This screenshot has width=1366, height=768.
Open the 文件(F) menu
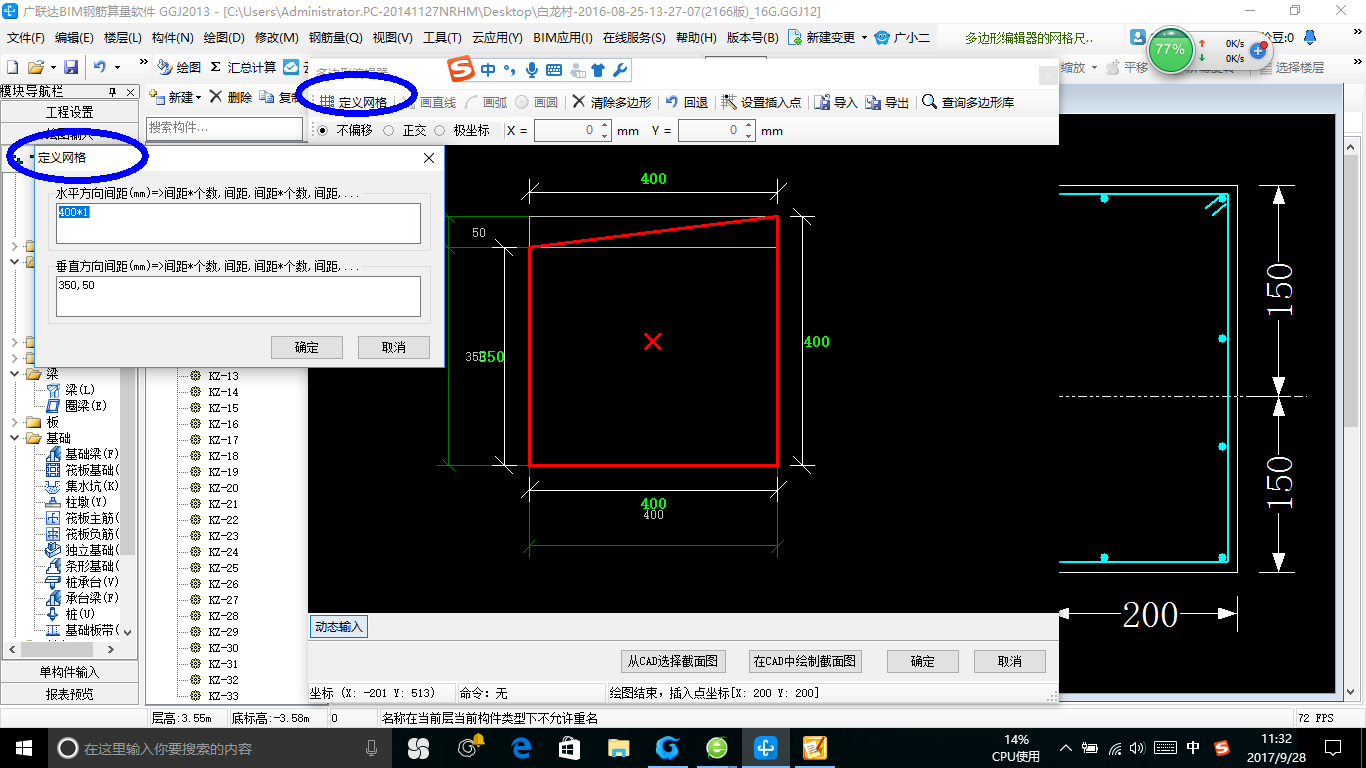coord(26,37)
